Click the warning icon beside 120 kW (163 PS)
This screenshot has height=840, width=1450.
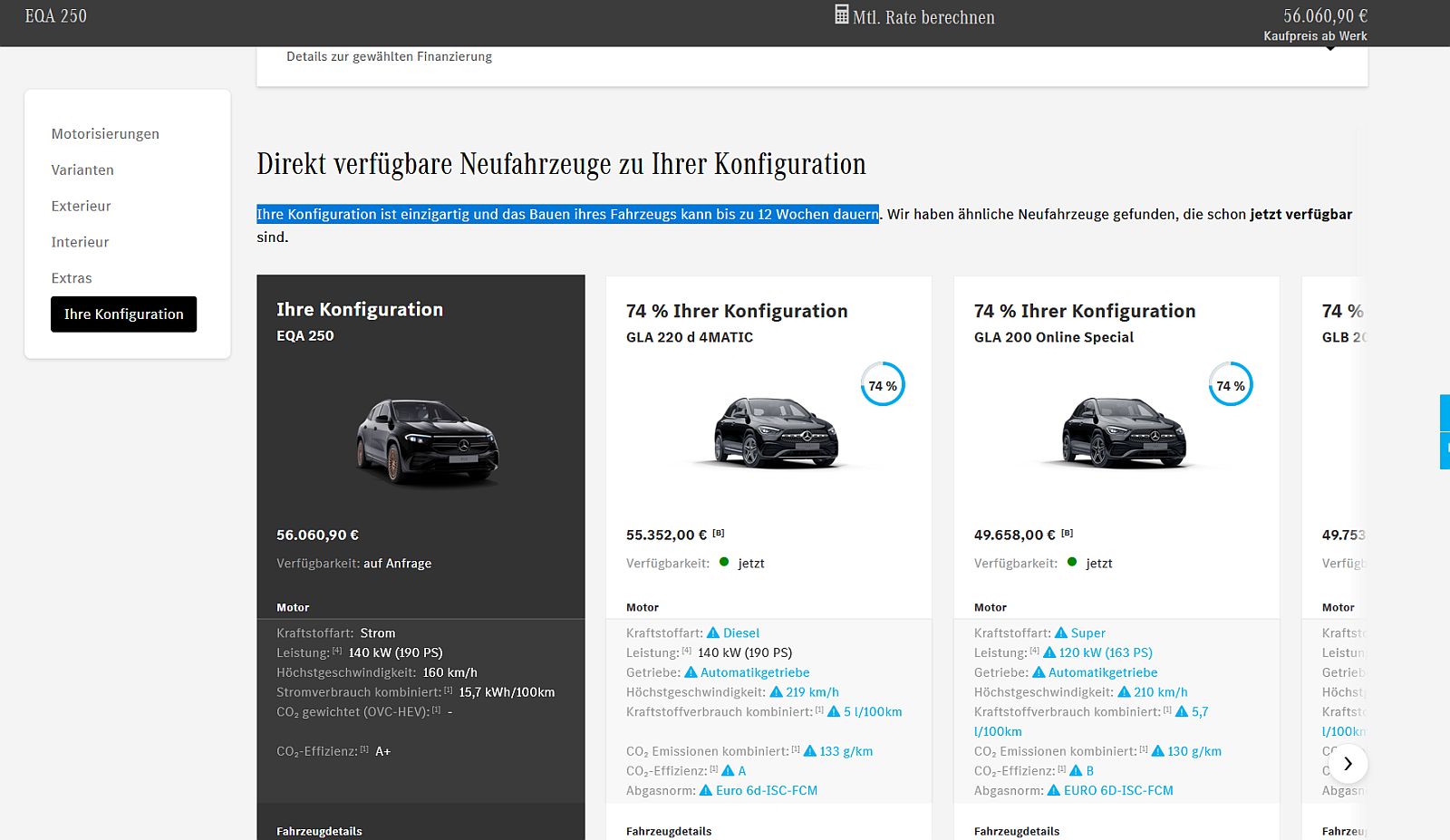click(x=1049, y=652)
